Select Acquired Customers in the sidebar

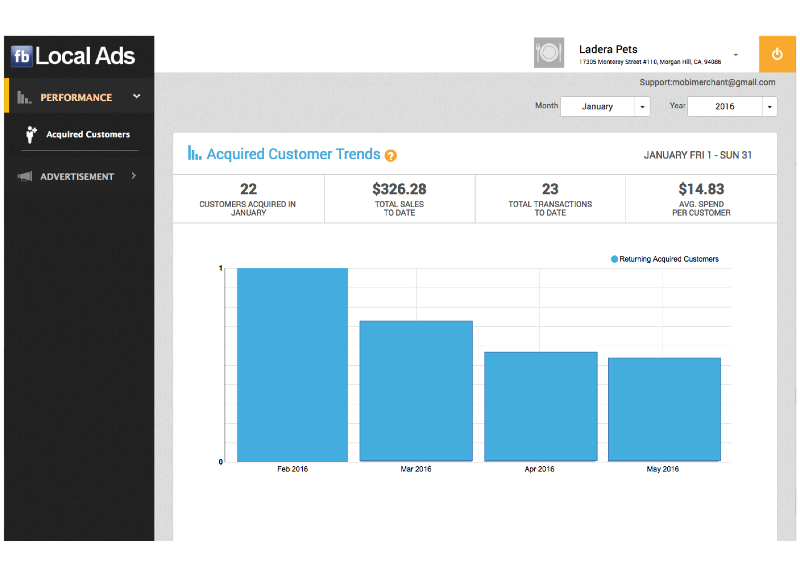(87, 134)
